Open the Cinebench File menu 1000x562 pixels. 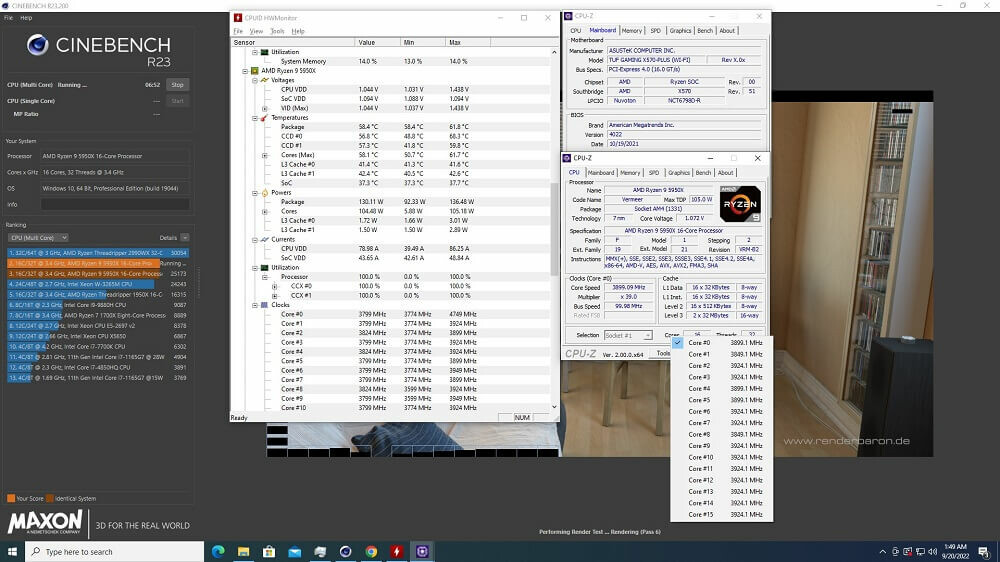tap(8, 18)
